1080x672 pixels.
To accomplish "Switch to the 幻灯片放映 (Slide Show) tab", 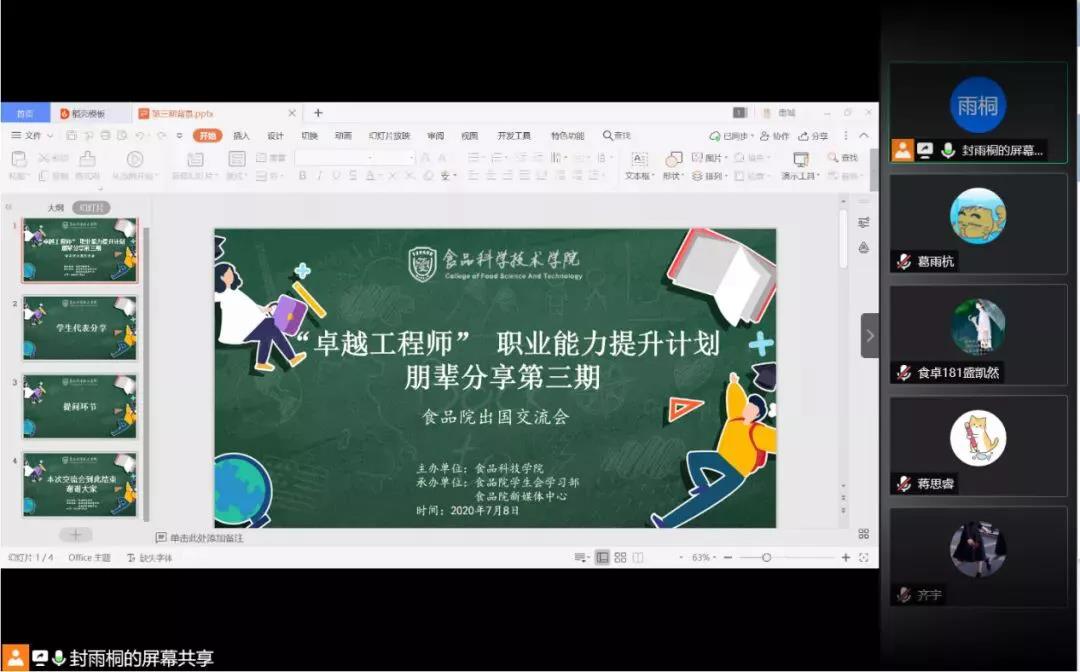I will click(x=389, y=135).
